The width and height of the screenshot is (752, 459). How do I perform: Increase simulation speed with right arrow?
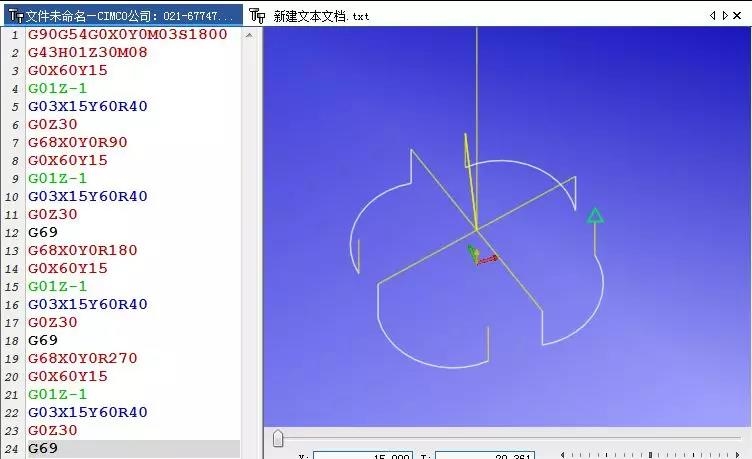(738, 455)
